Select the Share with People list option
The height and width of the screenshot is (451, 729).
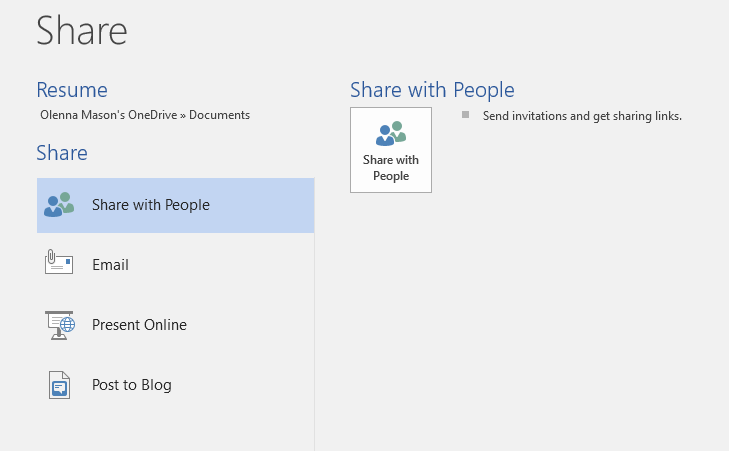pos(151,205)
